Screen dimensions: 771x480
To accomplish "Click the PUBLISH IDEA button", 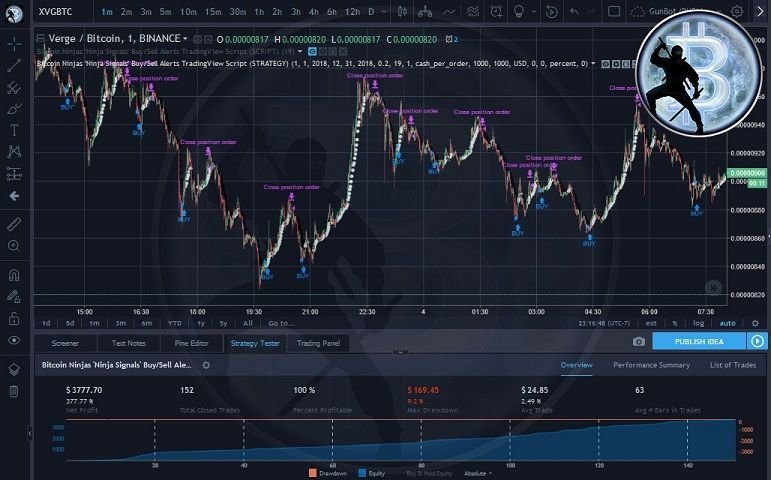I will 699,341.
